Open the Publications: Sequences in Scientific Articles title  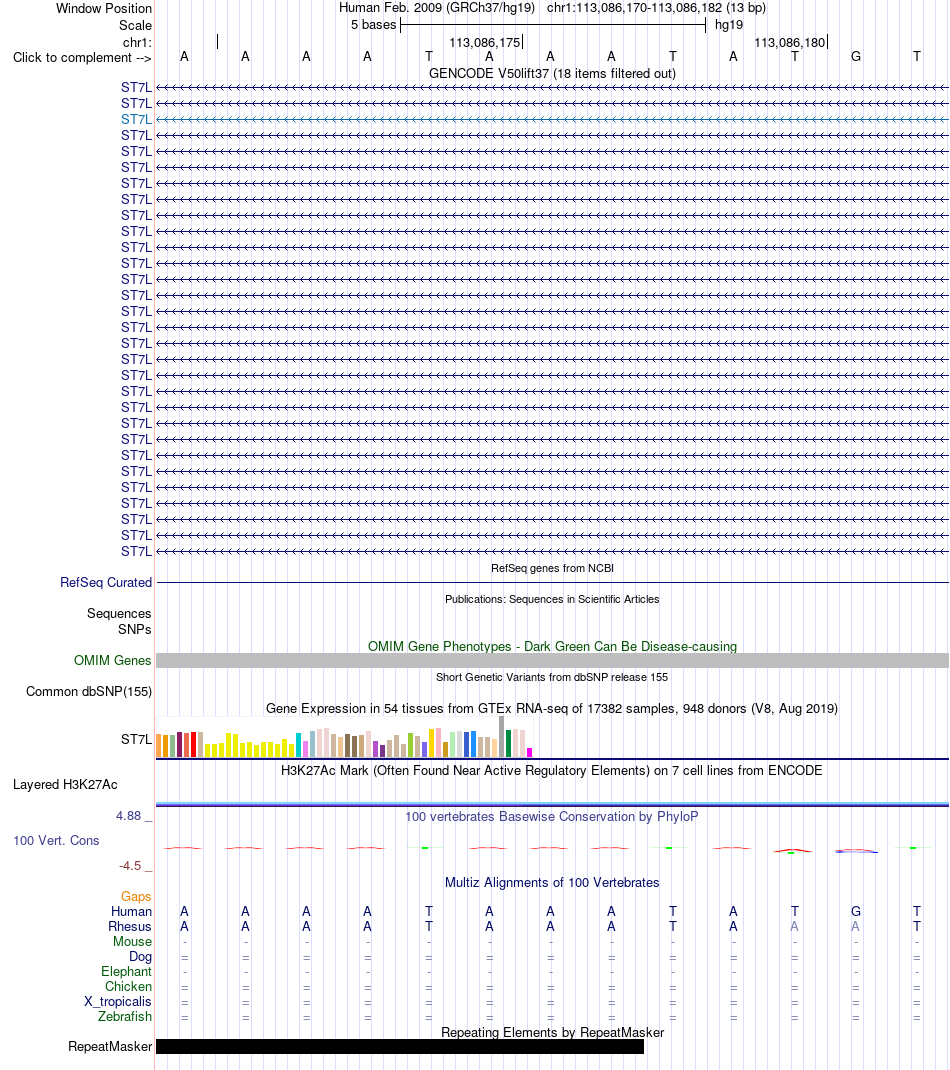pyautogui.click(x=552, y=599)
